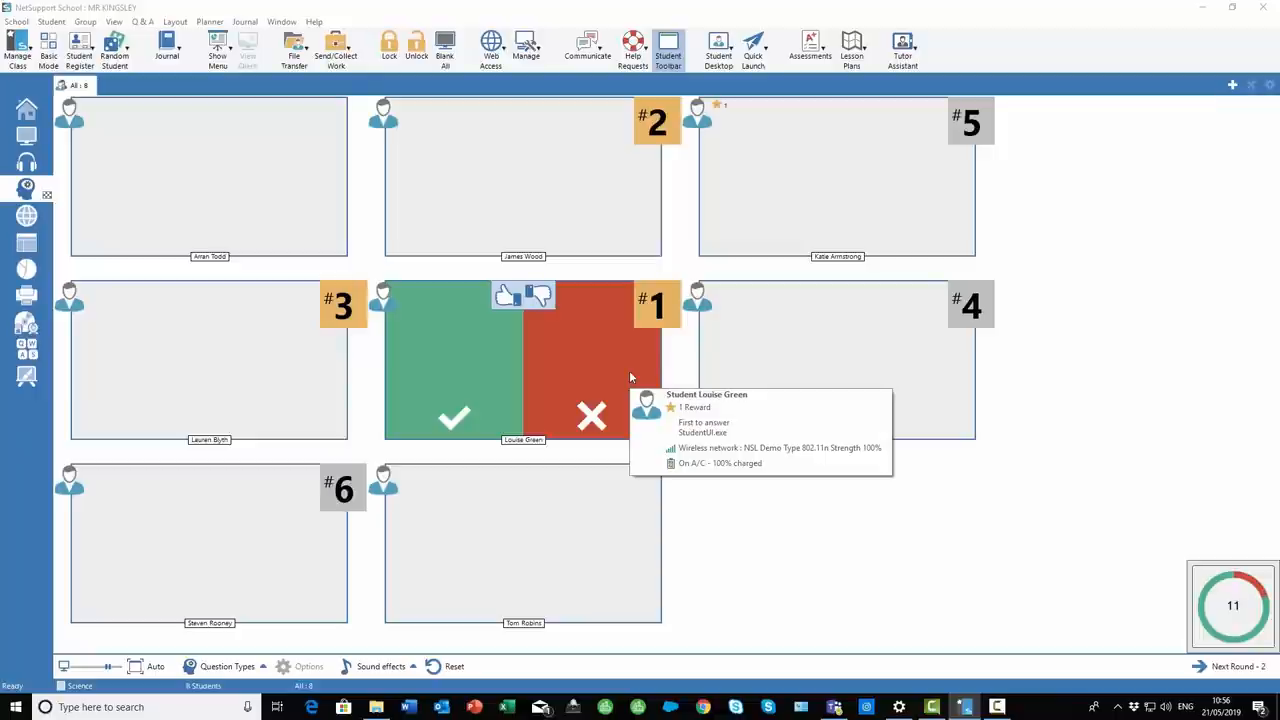Click the Lock students icon
Viewport: 1280px width, 720px height.
(x=389, y=47)
